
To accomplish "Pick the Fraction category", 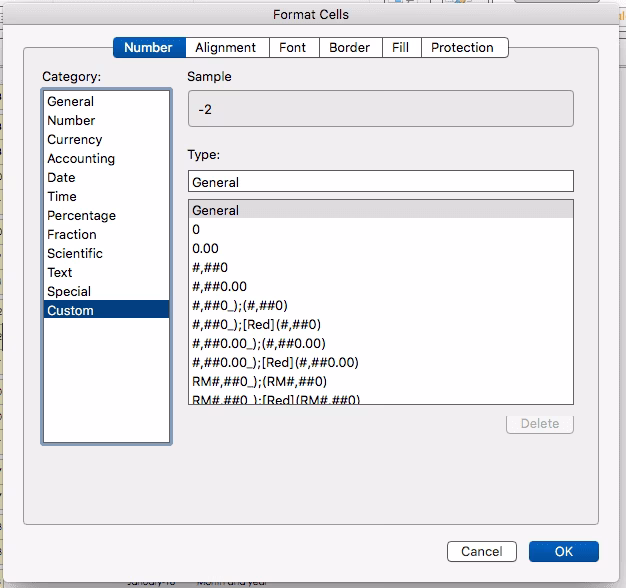I will click(106, 234).
